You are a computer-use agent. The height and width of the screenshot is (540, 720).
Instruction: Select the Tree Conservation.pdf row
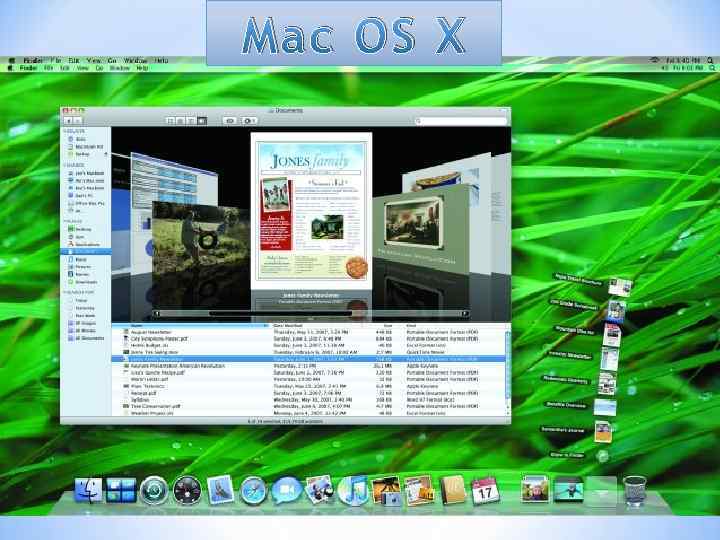(x=309, y=406)
